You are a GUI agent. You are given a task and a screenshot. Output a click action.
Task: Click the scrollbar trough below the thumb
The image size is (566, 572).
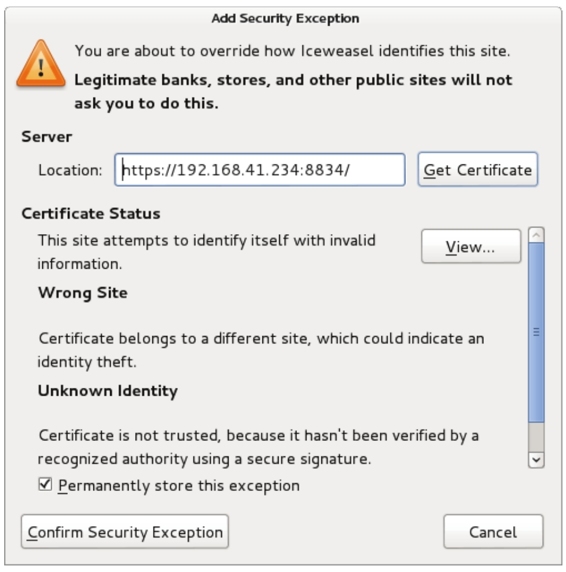pyautogui.click(x=536, y=438)
